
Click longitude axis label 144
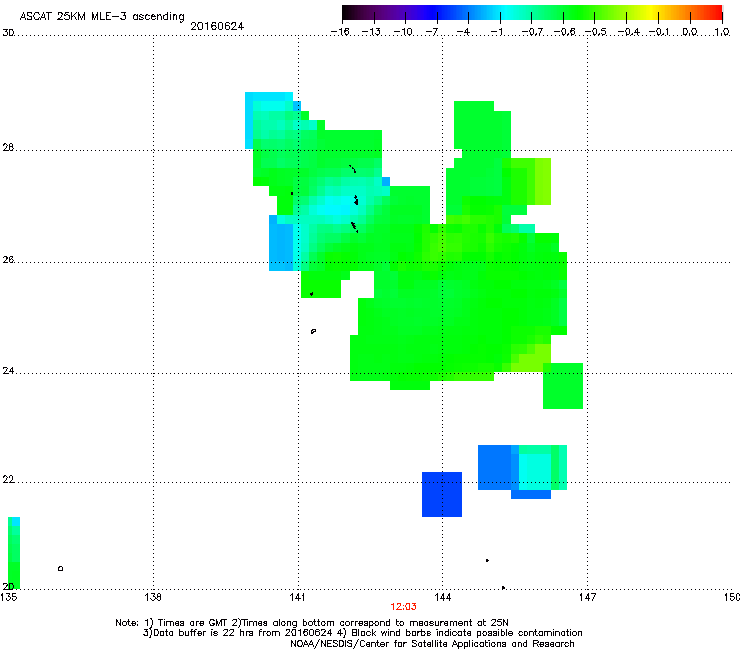[x=442, y=597]
